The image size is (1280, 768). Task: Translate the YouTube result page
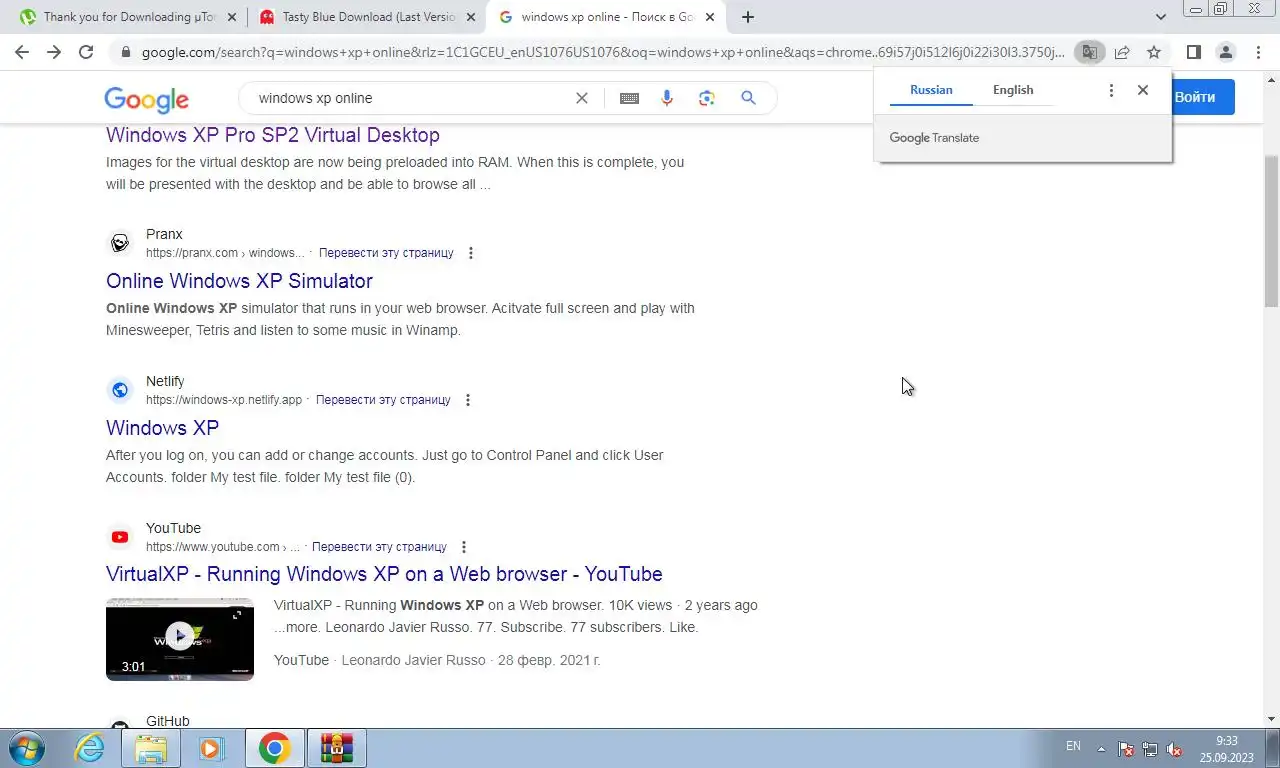(x=379, y=547)
